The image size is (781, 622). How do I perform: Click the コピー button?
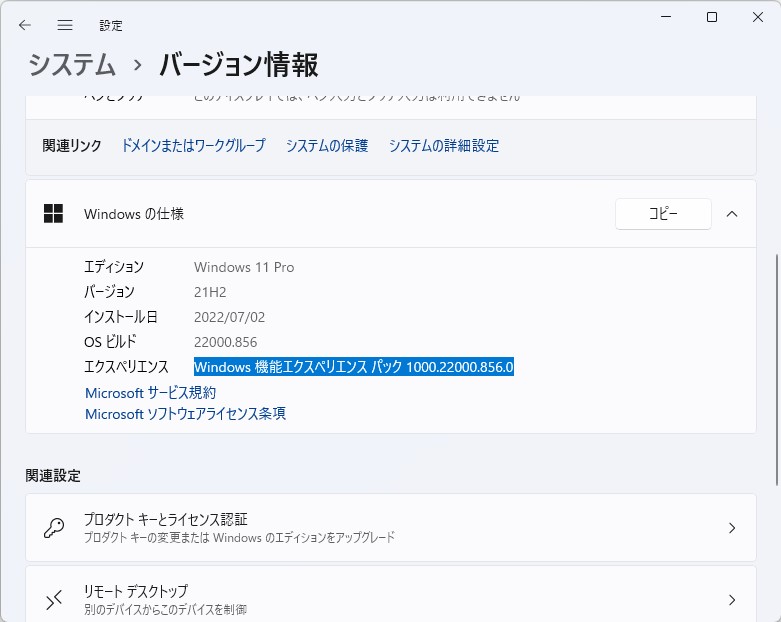663,214
